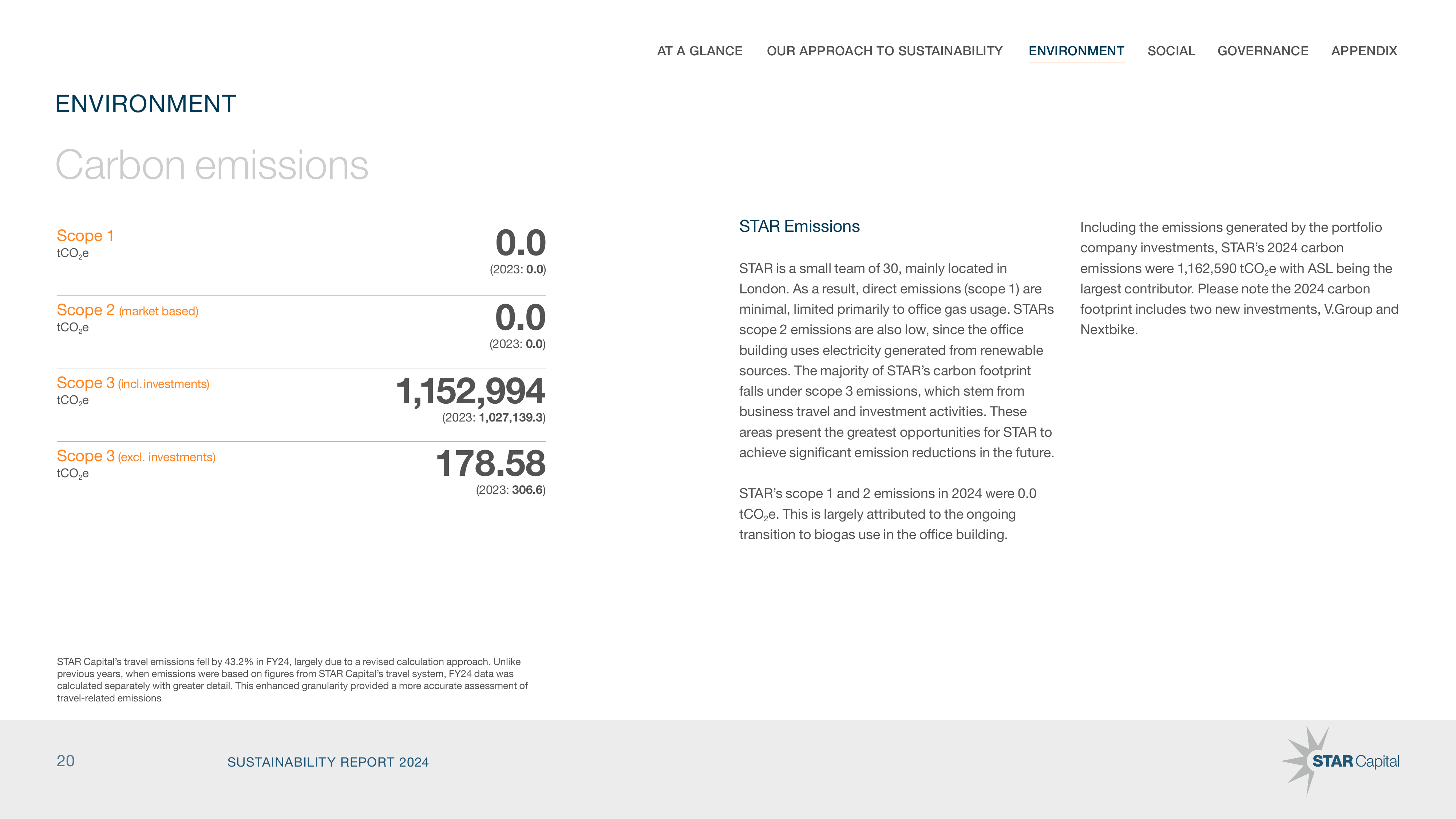Select the Scope 3 (excl. investments) label
1456x819 pixels.
[x=136, y=456]
